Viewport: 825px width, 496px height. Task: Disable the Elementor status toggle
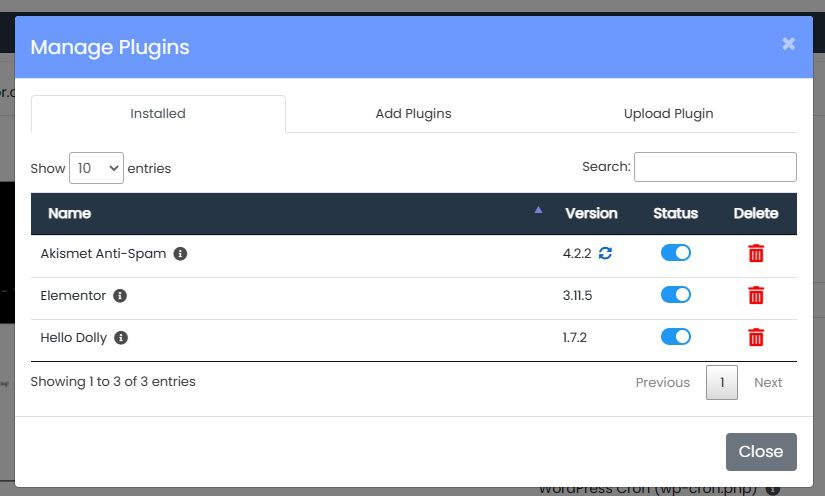[676, 295]
